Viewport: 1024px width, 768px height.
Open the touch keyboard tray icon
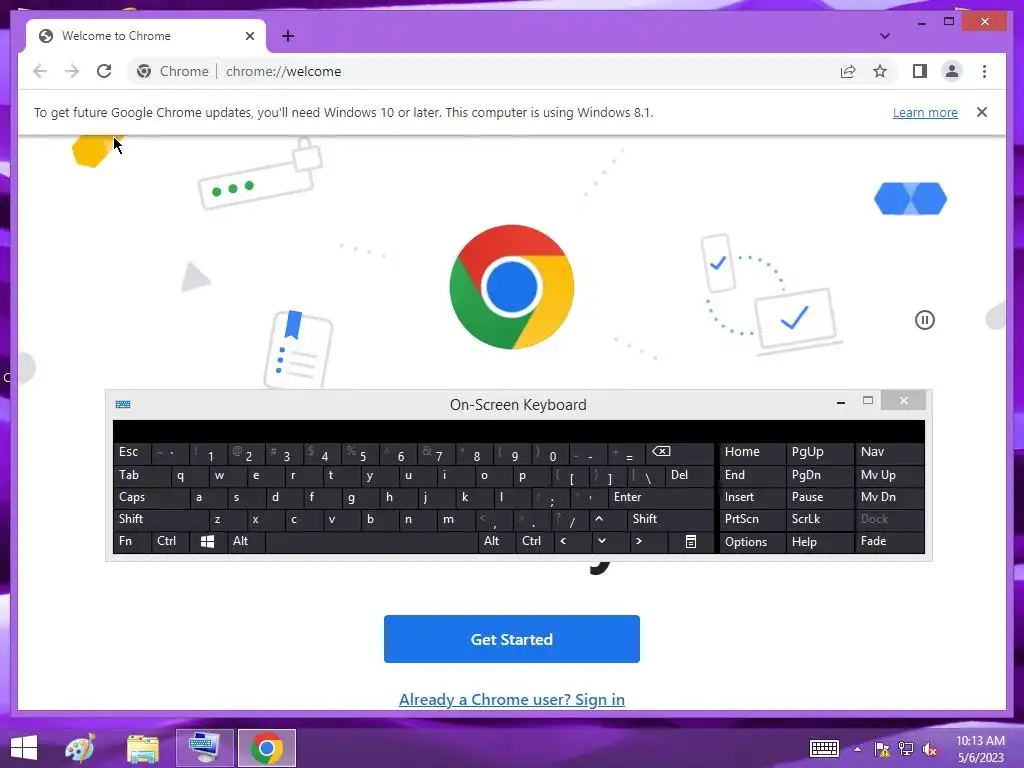[x=824, y=748]
